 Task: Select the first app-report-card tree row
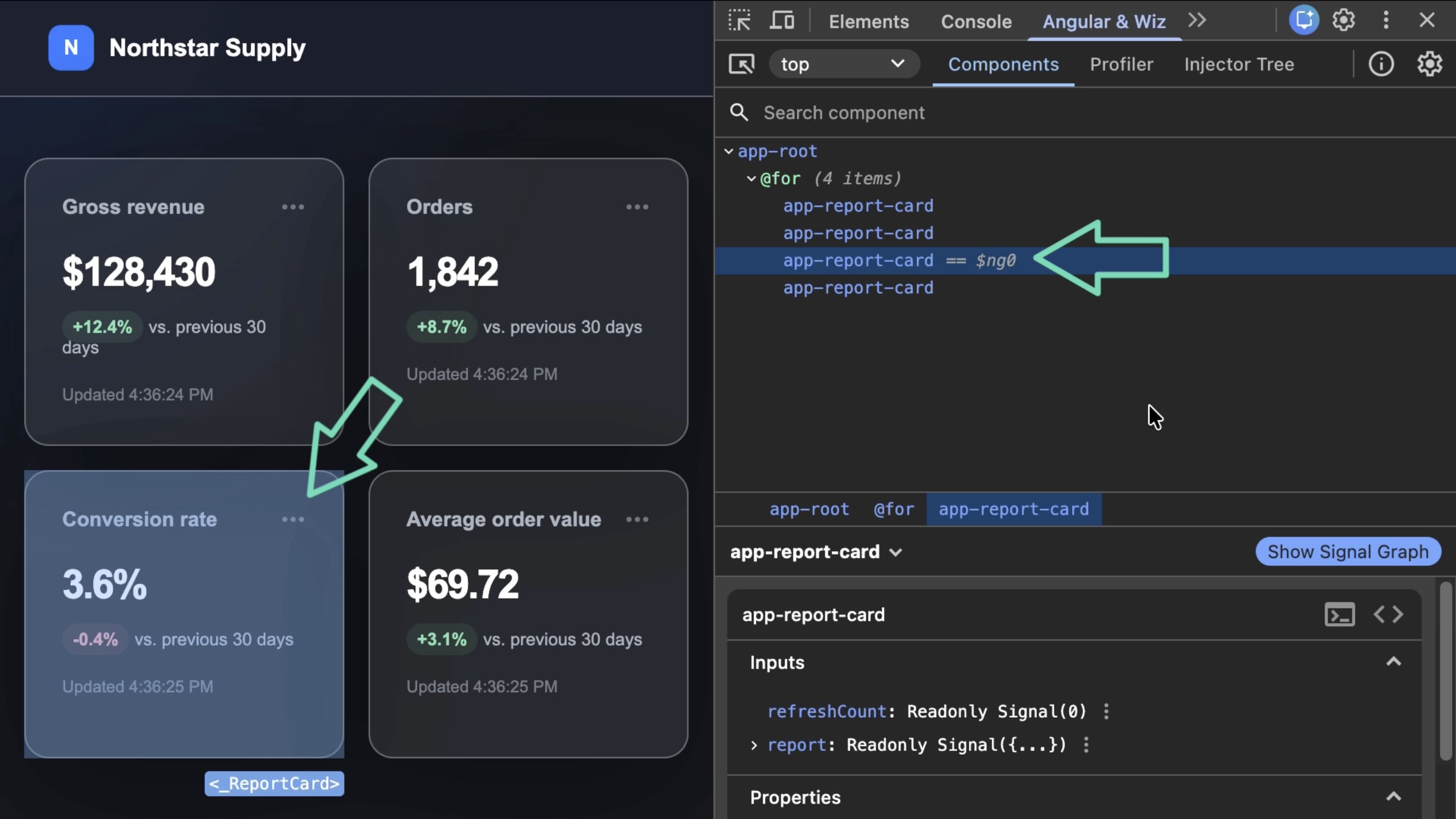(x=1085, y=206)
